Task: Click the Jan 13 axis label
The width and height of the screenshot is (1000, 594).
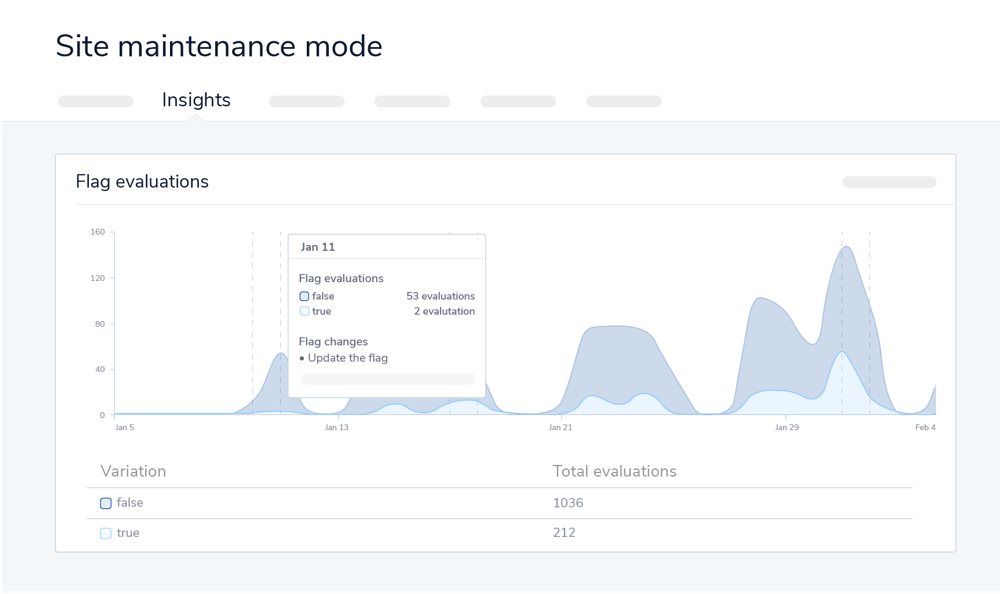Action: coord(337,427)
